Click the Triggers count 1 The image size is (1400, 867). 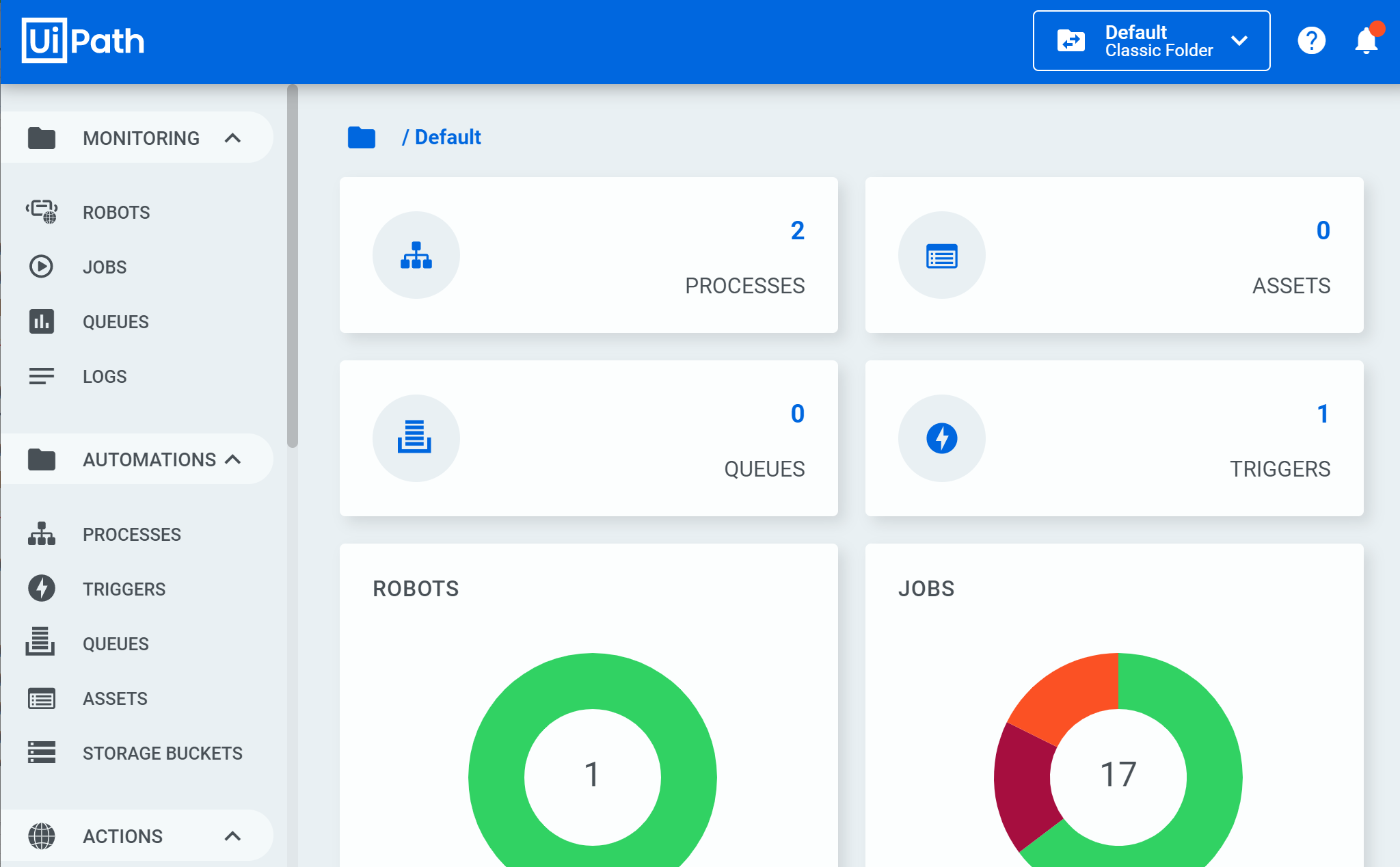1323,414
